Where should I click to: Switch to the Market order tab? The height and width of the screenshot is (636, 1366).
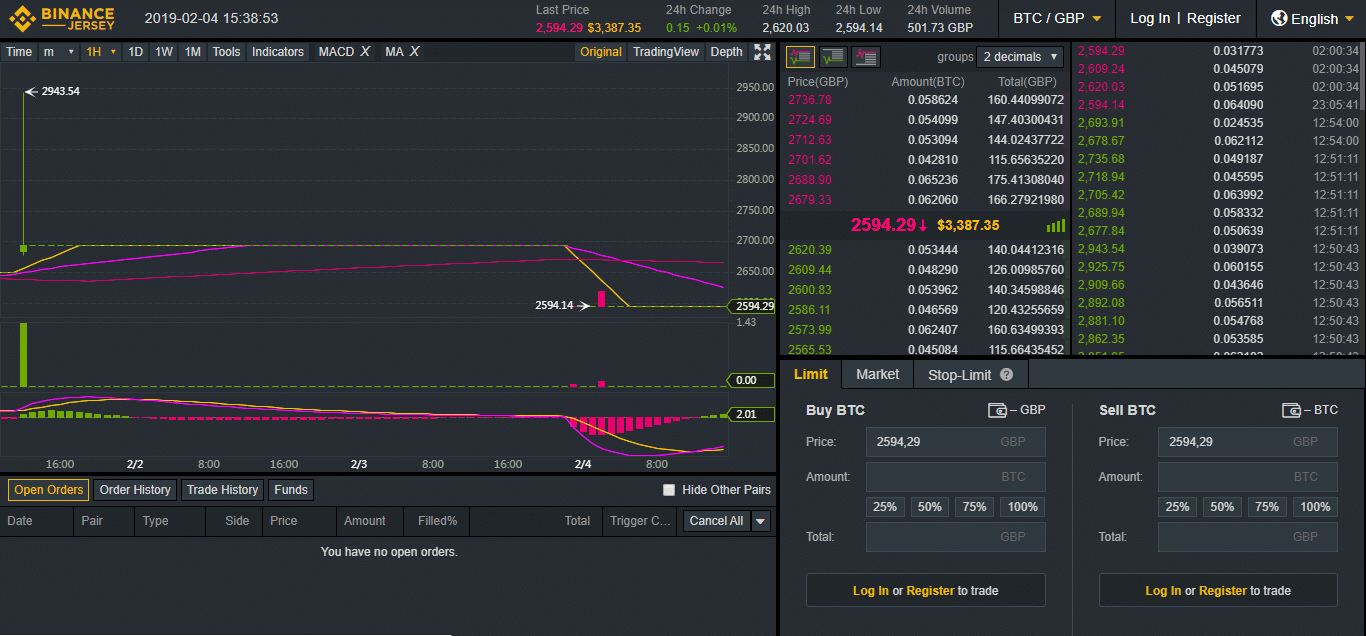877,374
